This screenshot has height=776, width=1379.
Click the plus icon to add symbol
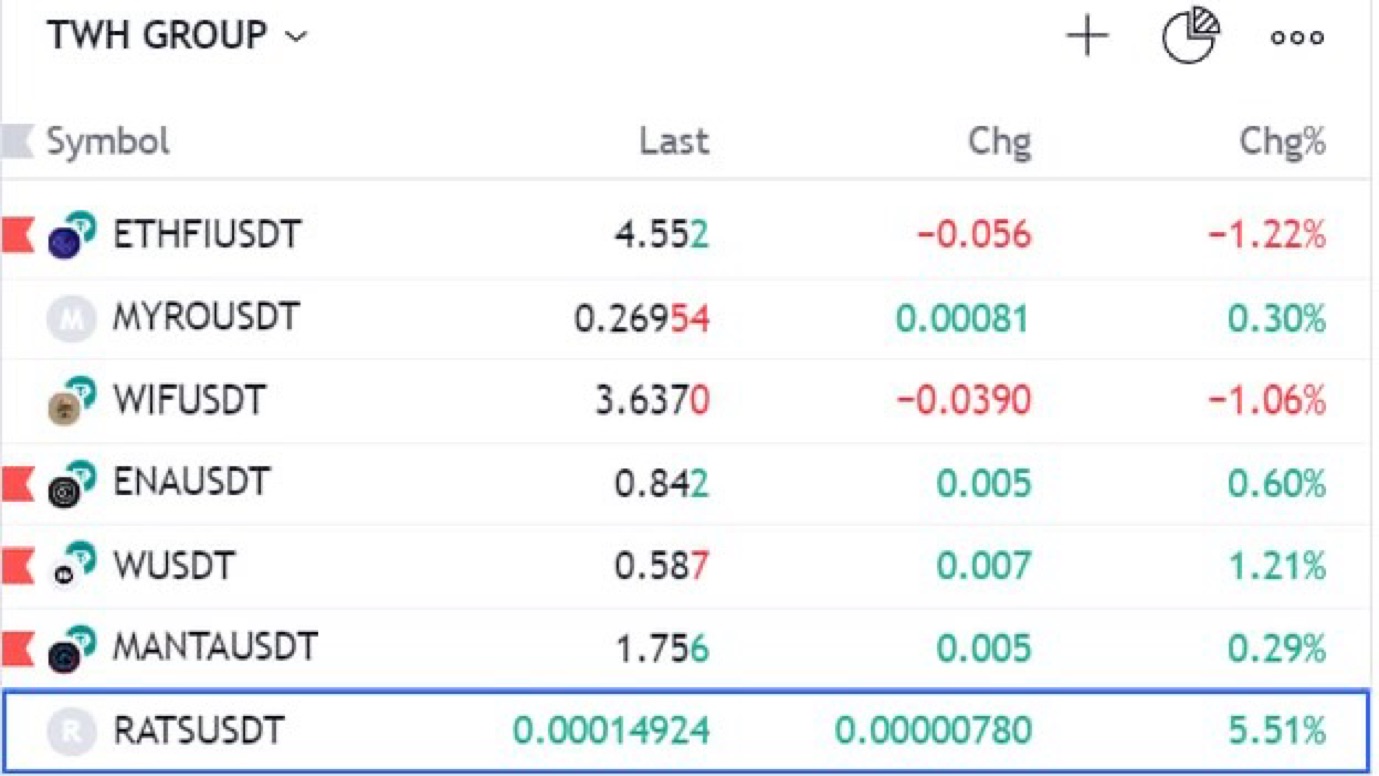tap(1087, 37)
